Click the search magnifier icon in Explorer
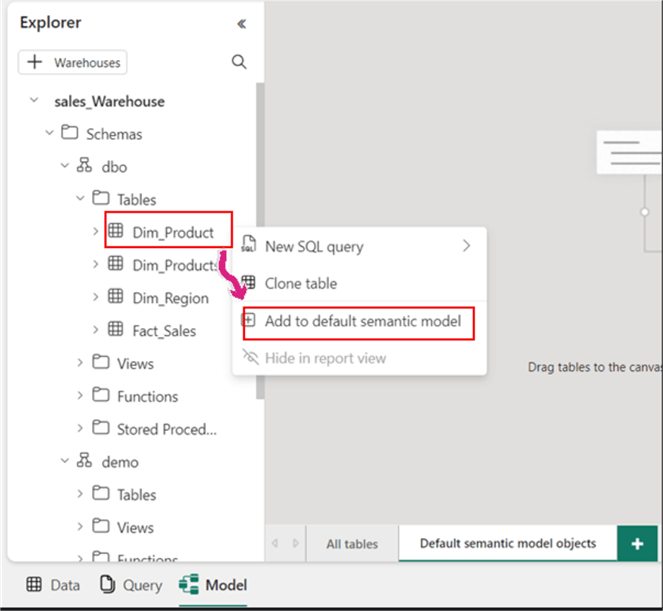Screen dimensions: 663x611 tap(239, 62)
